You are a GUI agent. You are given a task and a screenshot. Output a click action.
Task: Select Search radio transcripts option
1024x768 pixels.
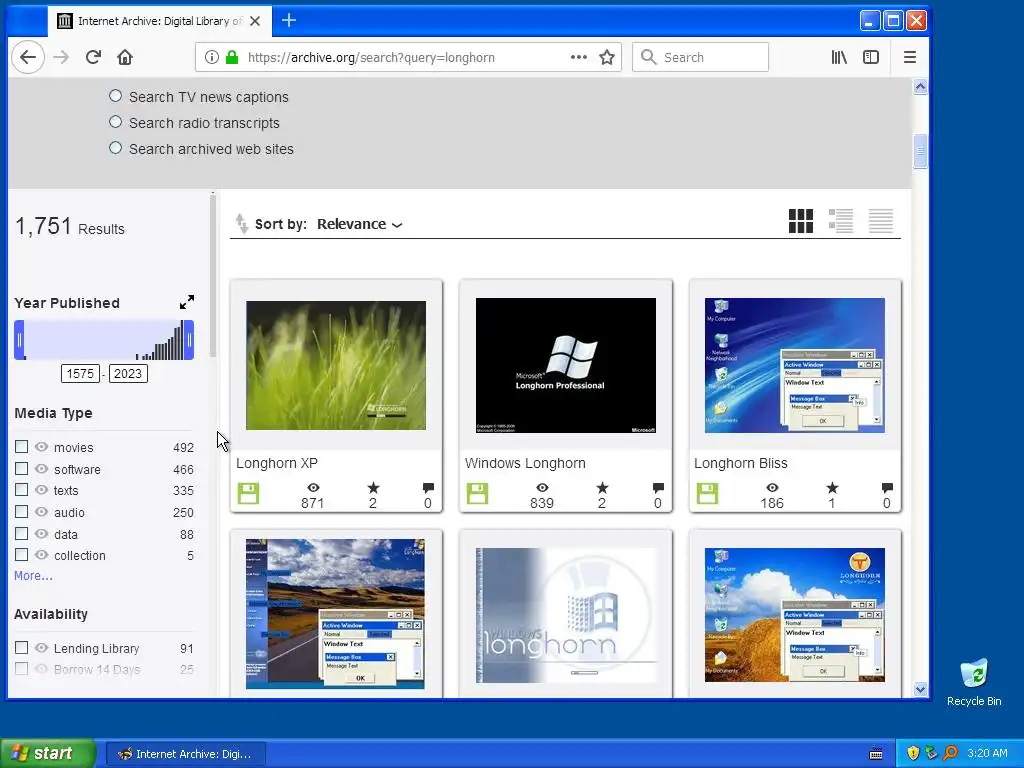[x=116, y=122]
